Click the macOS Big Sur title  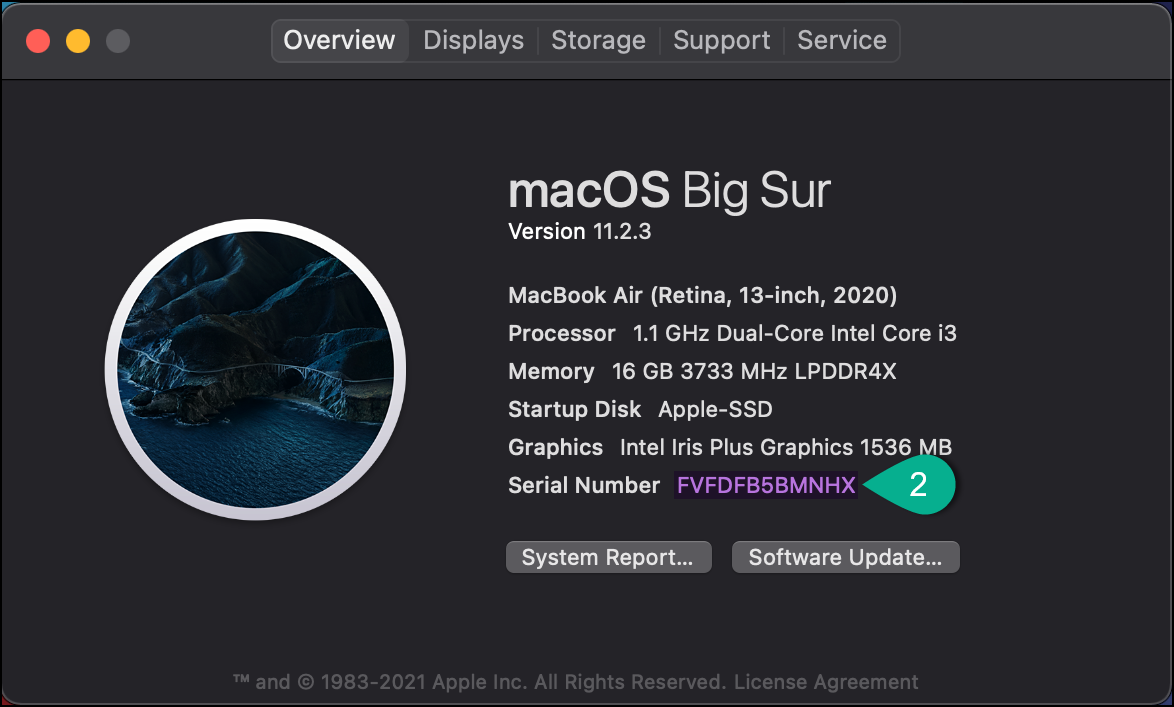coord(669,190)
